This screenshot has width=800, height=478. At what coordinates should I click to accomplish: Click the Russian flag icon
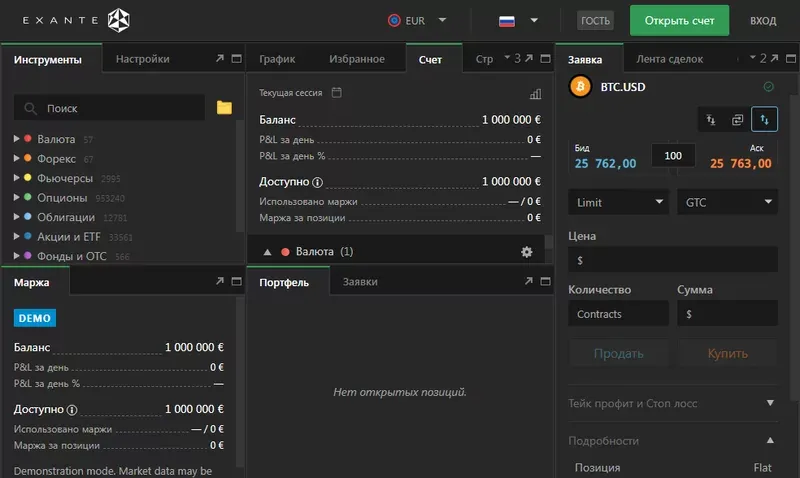click(507, 21)
